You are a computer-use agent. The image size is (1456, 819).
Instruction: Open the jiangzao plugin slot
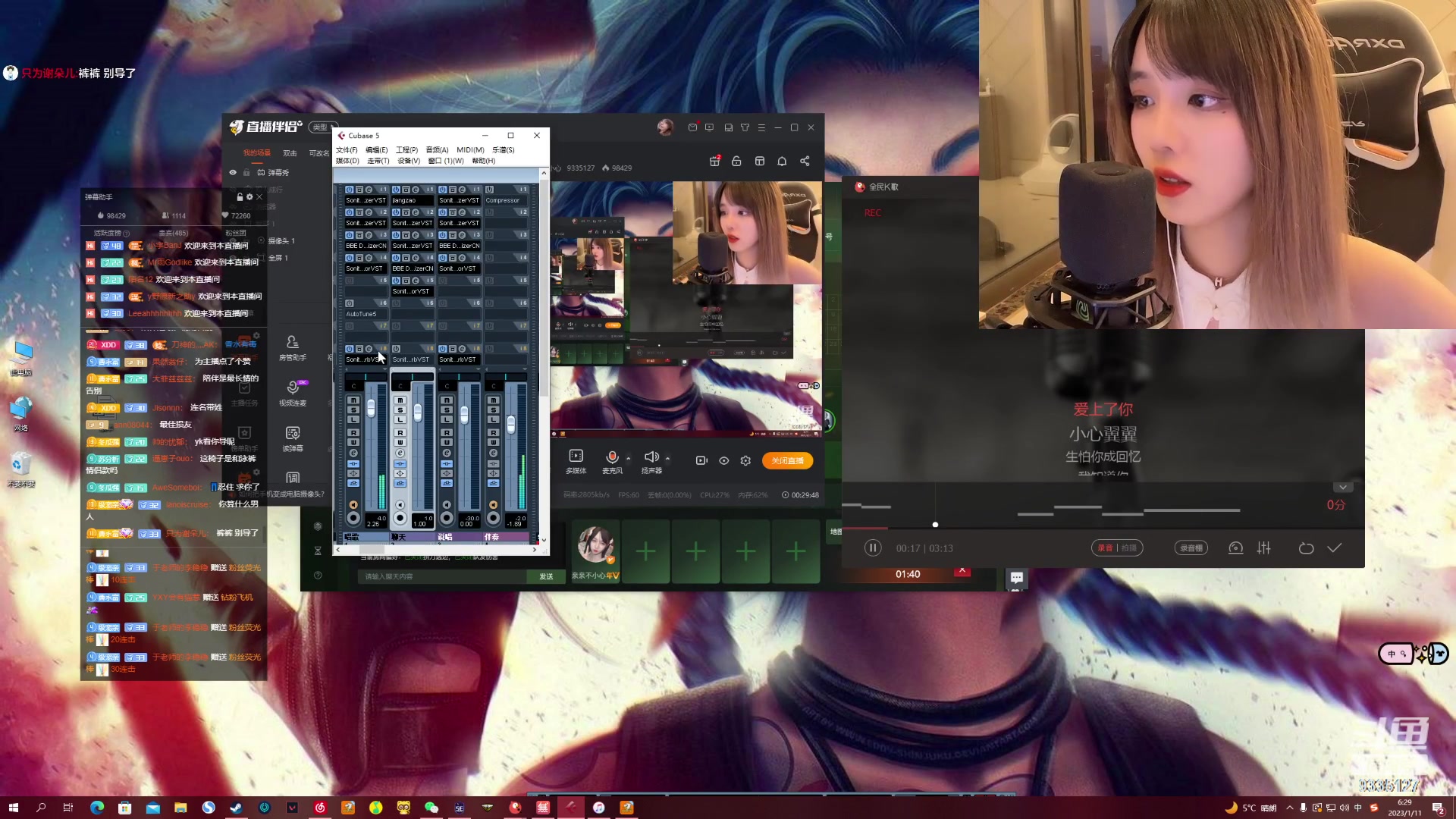tap(413, 200)
